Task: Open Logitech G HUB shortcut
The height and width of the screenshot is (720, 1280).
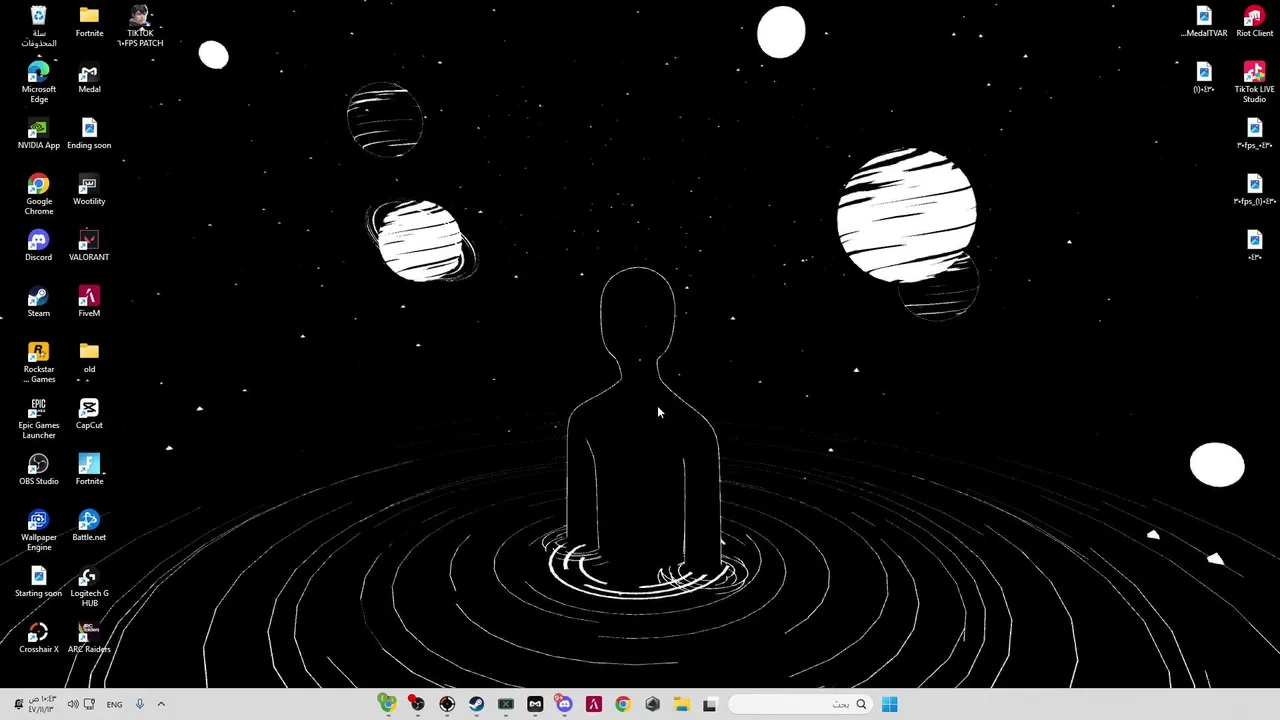Action: [x=89, y=586]
